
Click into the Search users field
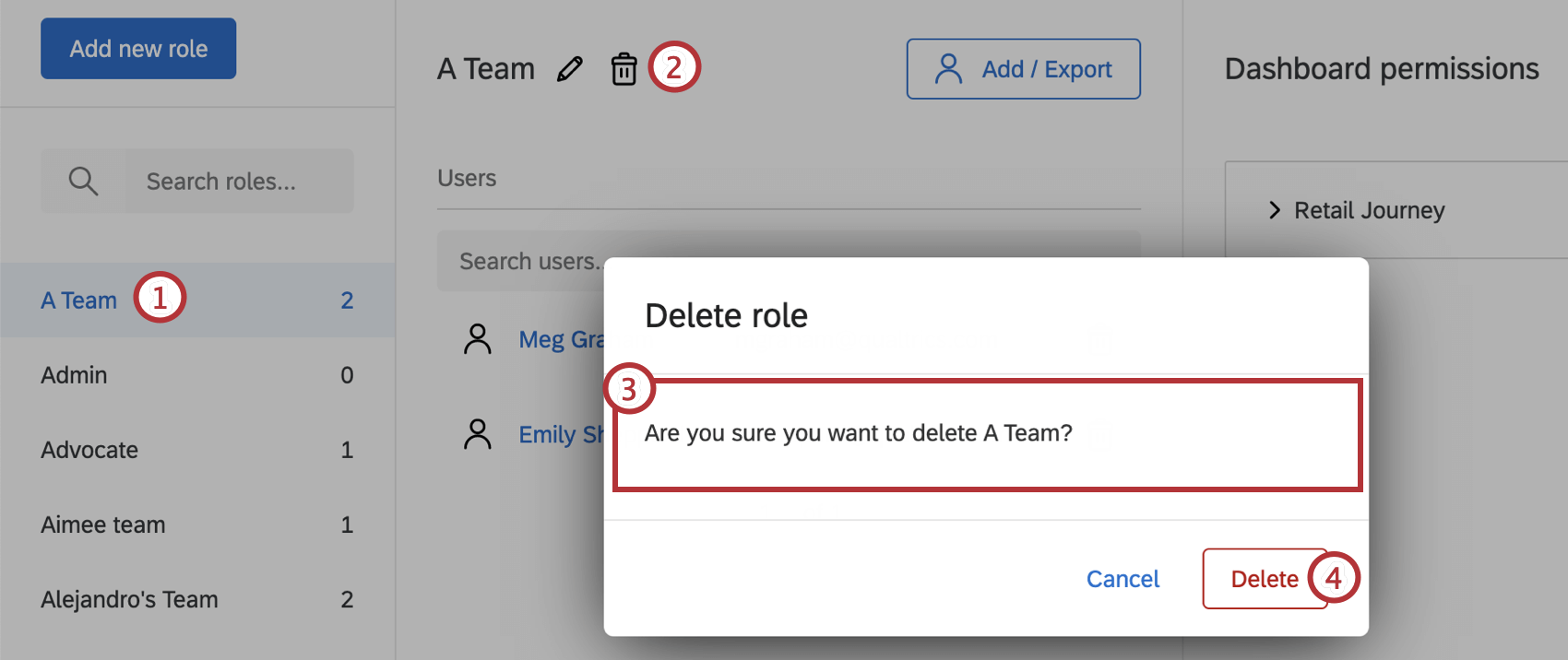coord(526,262)
